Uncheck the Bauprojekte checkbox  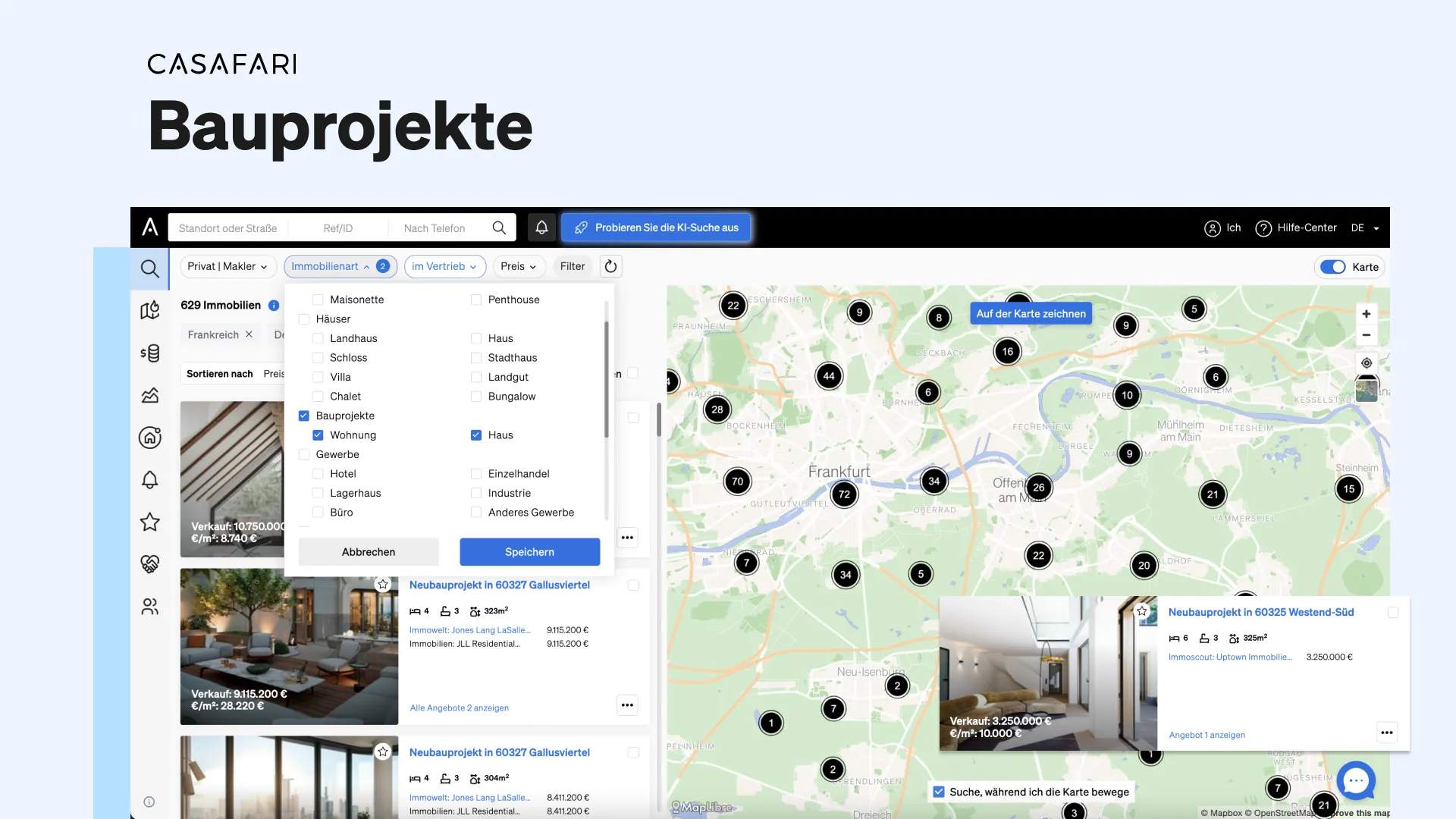303,416
